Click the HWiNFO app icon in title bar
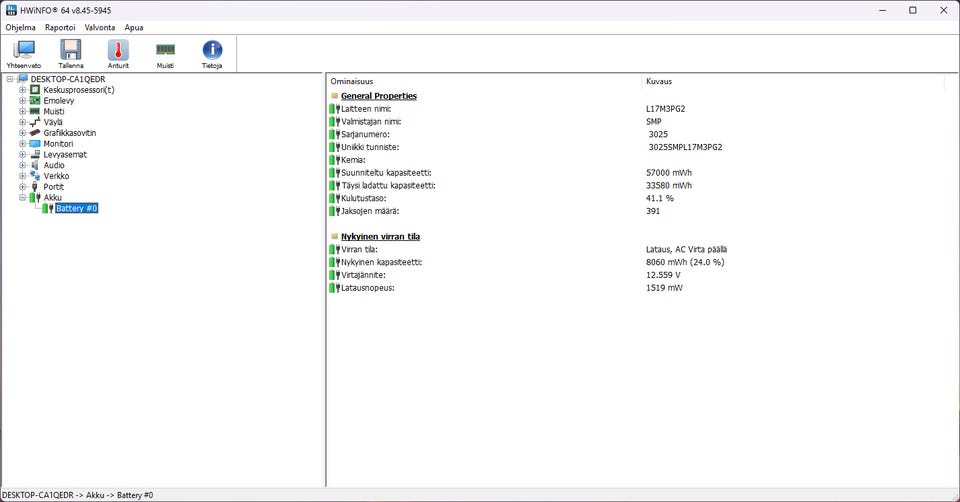 (x=11, y=10)
